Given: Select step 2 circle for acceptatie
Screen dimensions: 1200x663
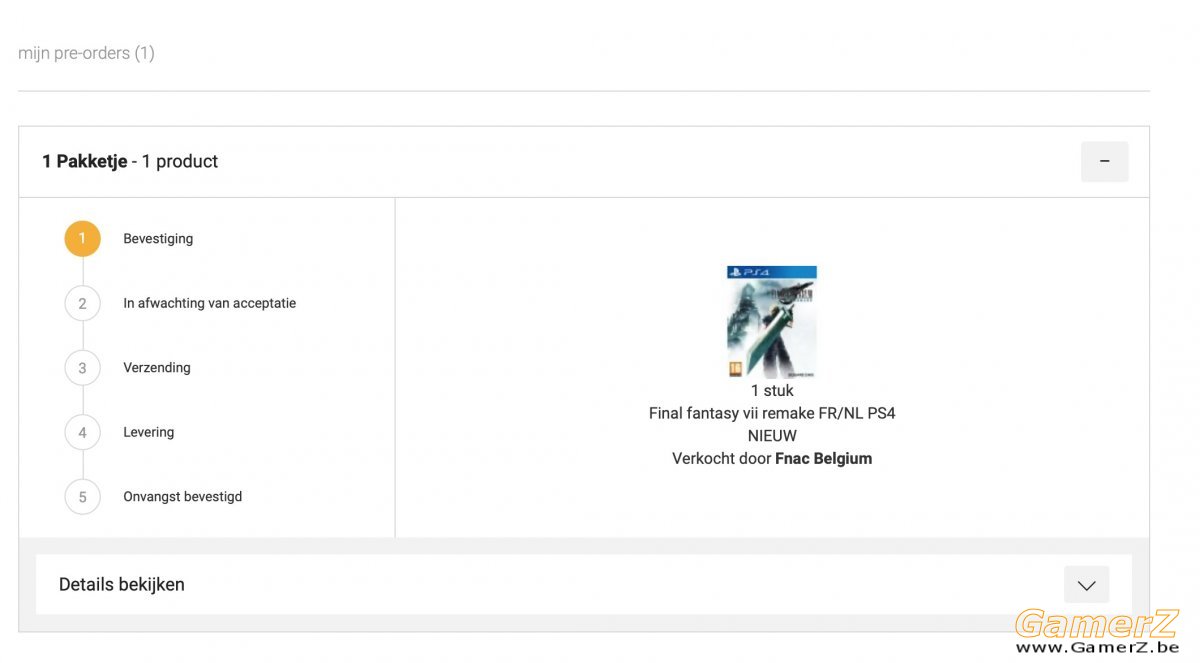Looking at the screenshot, I should (82, 303).
